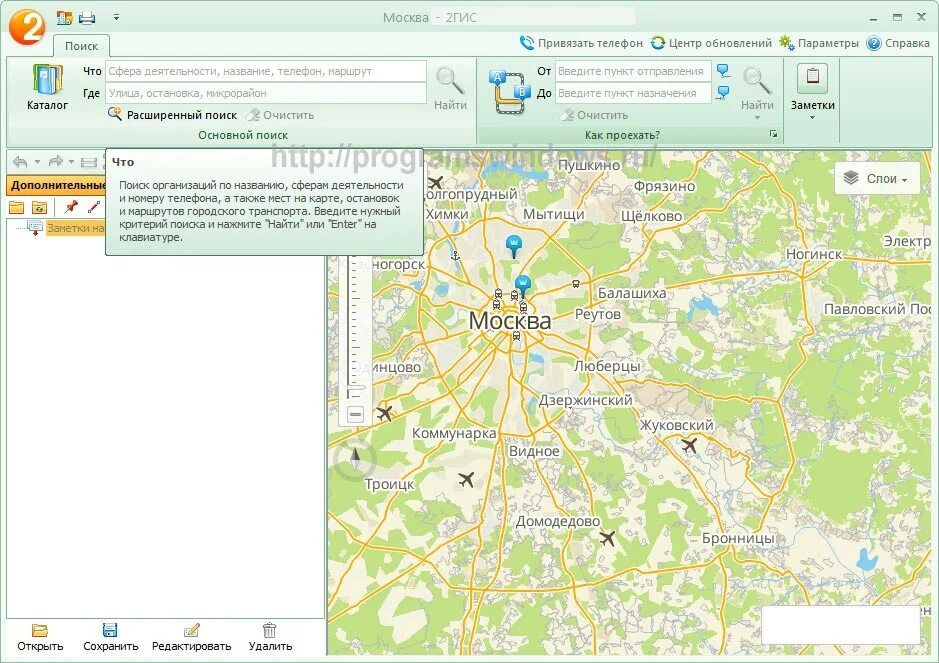
Task: Click the airplane icon west of Коммунарка
Action: (x=384, y=413)
